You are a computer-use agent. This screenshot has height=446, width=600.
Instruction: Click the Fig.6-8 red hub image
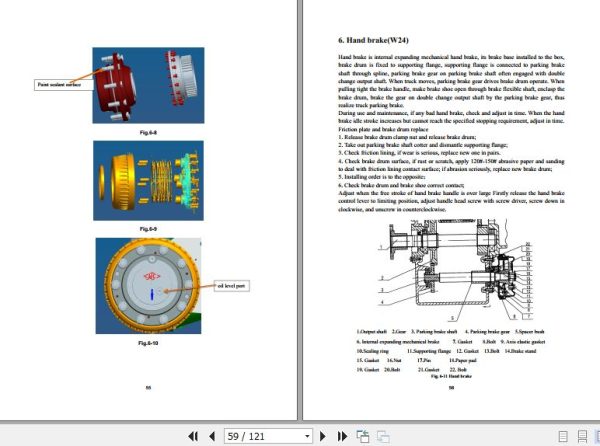pyautogui.click(x=148, y=85)
